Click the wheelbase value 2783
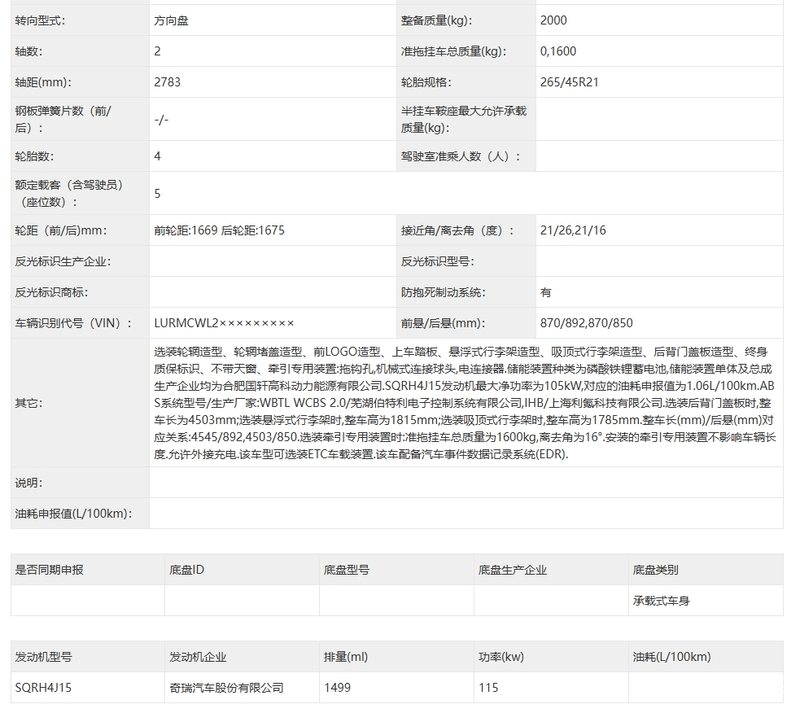Screen dimensions: 800x709 (168, 82)
